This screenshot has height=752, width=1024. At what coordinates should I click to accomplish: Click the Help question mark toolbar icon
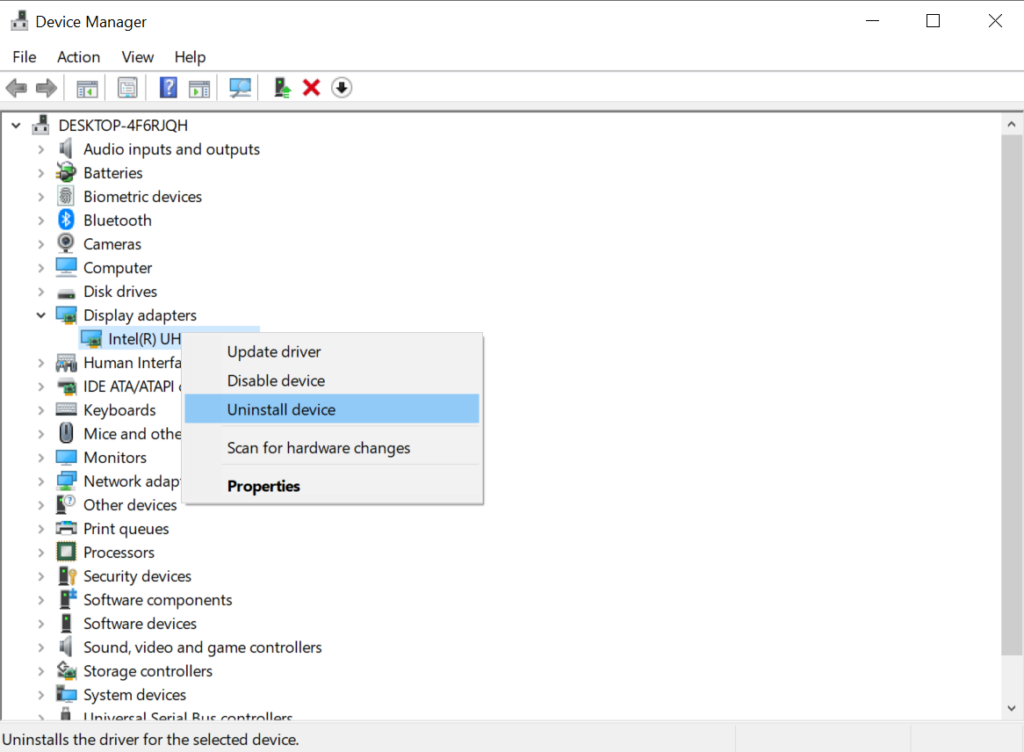(x=168, y=88)
